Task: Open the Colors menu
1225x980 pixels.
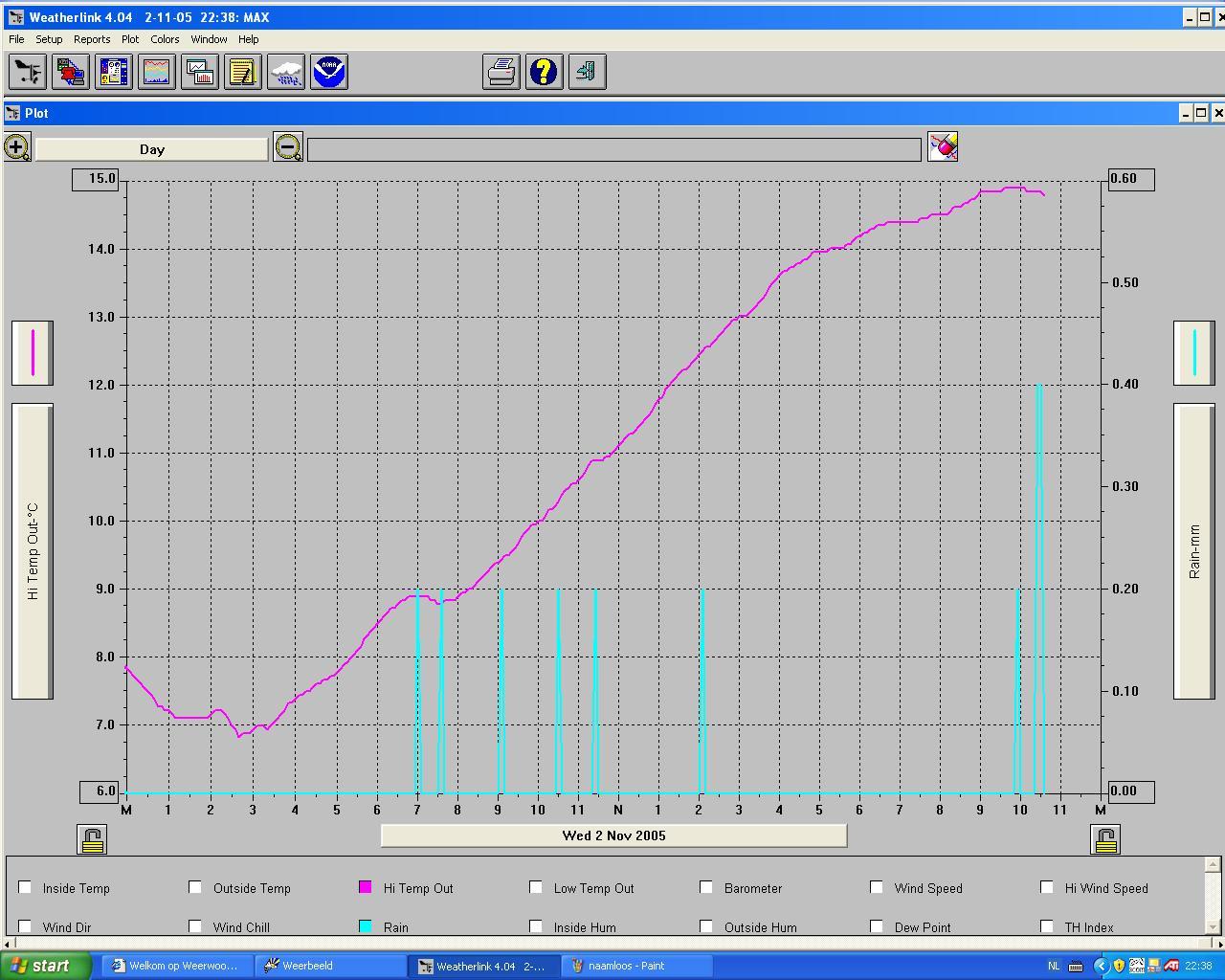Action: point(165,39)
